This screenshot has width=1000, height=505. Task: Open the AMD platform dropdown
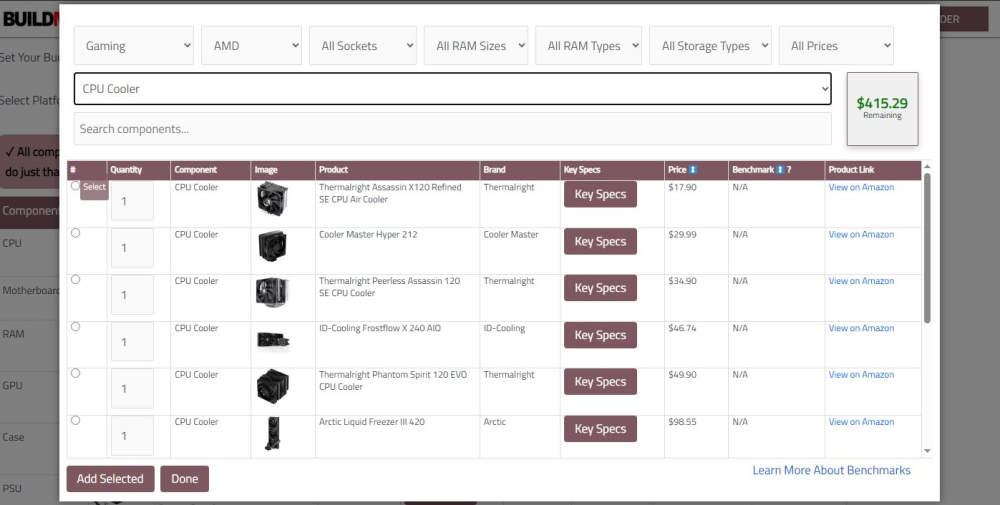pos(251,45)
